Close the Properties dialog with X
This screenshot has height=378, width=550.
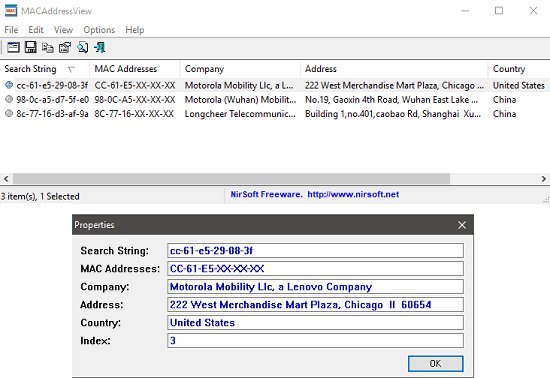pyautogui.click(x=462, y=225)
